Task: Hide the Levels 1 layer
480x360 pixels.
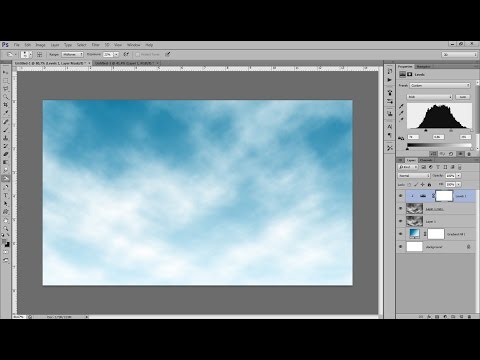Action: (x=401, y=196)
